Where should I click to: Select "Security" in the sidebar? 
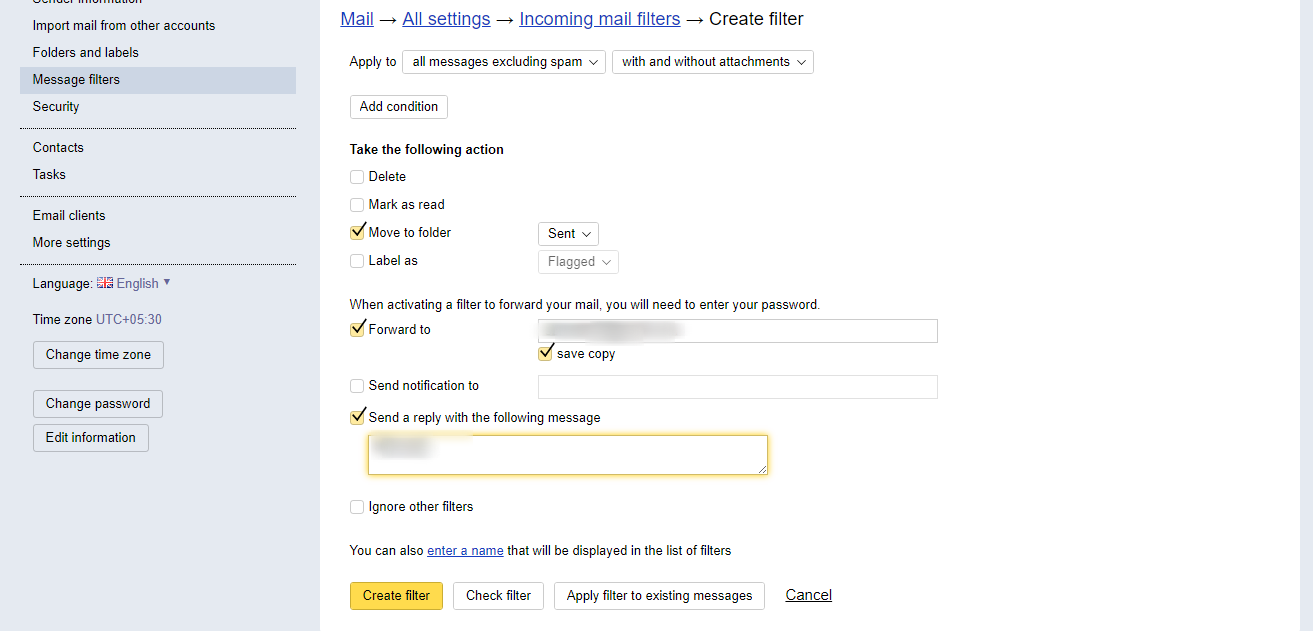(x=56, y=106)
